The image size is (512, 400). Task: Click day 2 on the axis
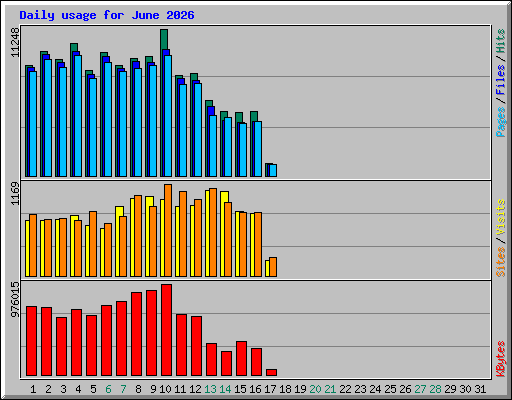(x=48, y=389)
